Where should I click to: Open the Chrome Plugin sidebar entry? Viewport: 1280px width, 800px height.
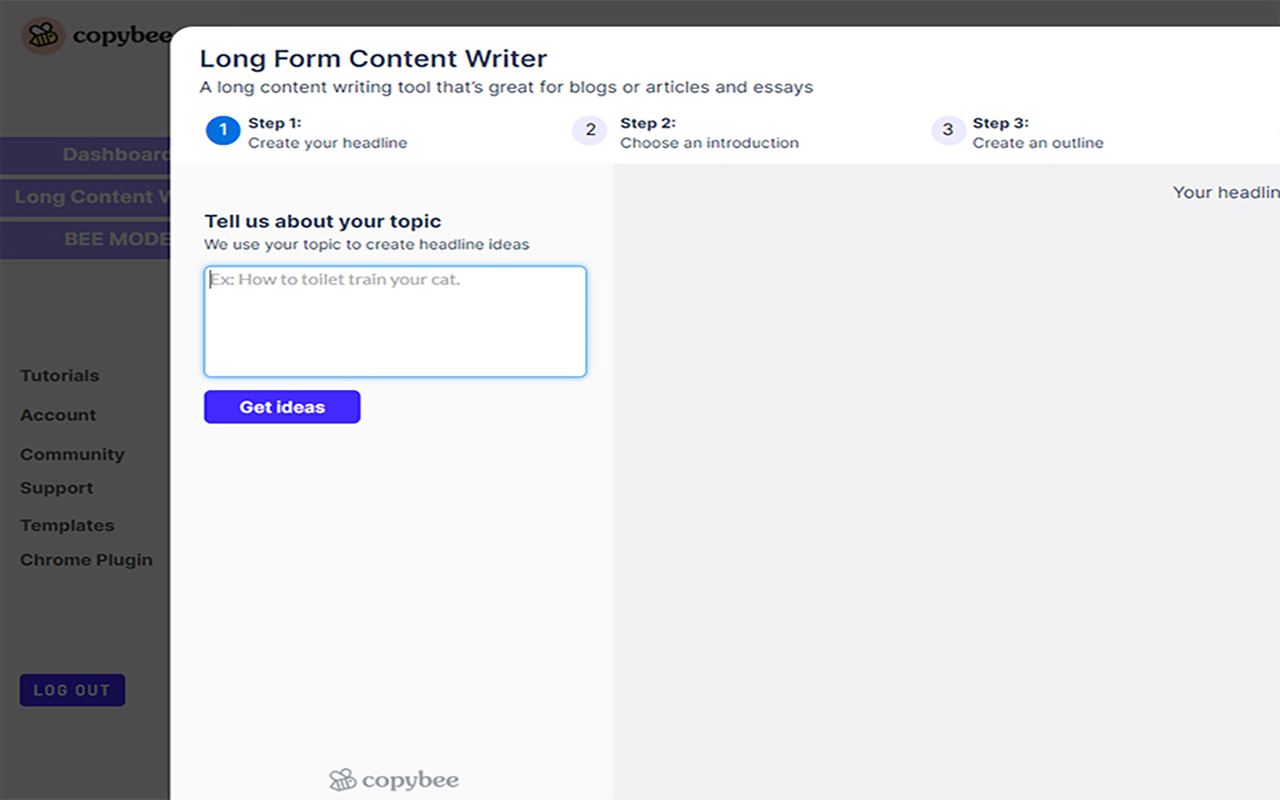pyautogui.click(x=86, y=559)
